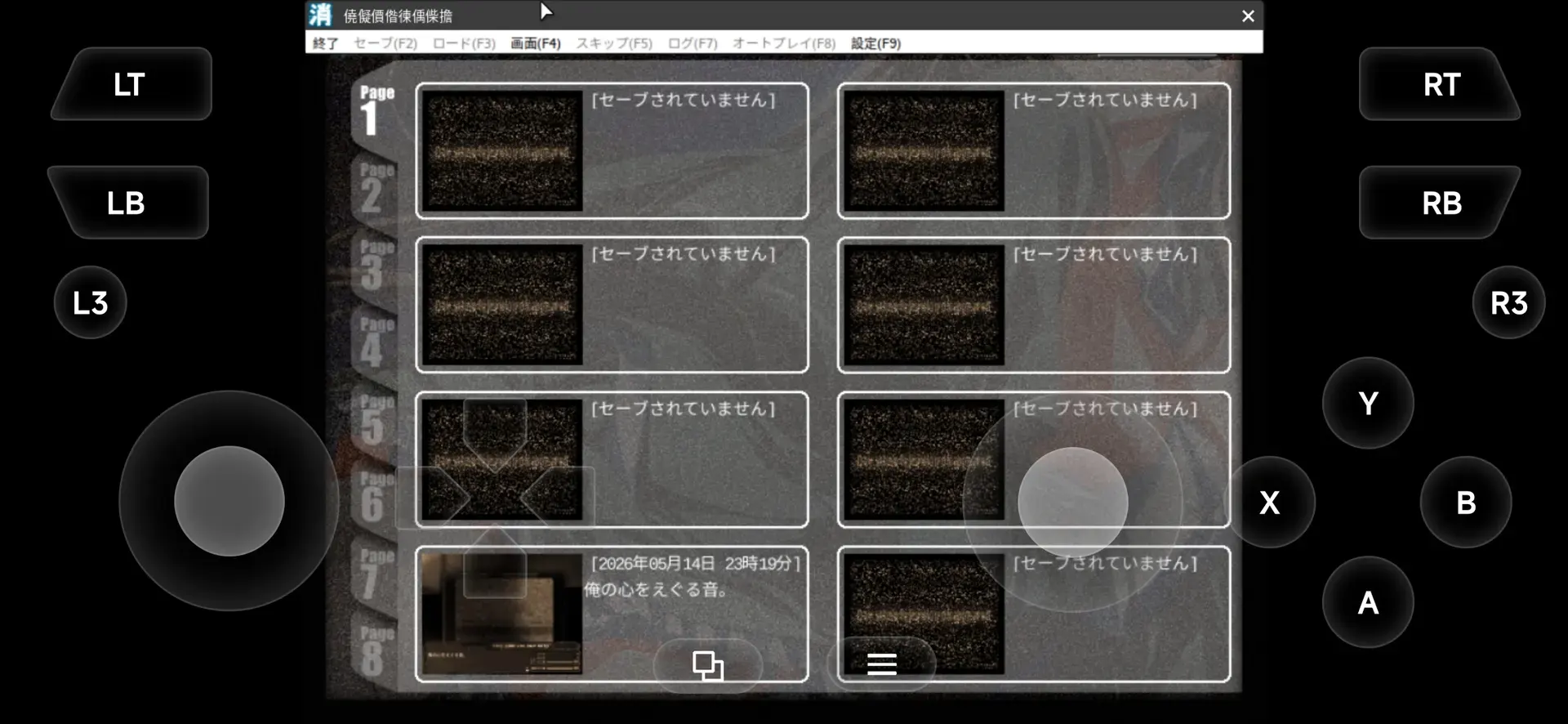Switch to Page 1 tab
This screenshot has height=724, width=1568.
point(376,110)
